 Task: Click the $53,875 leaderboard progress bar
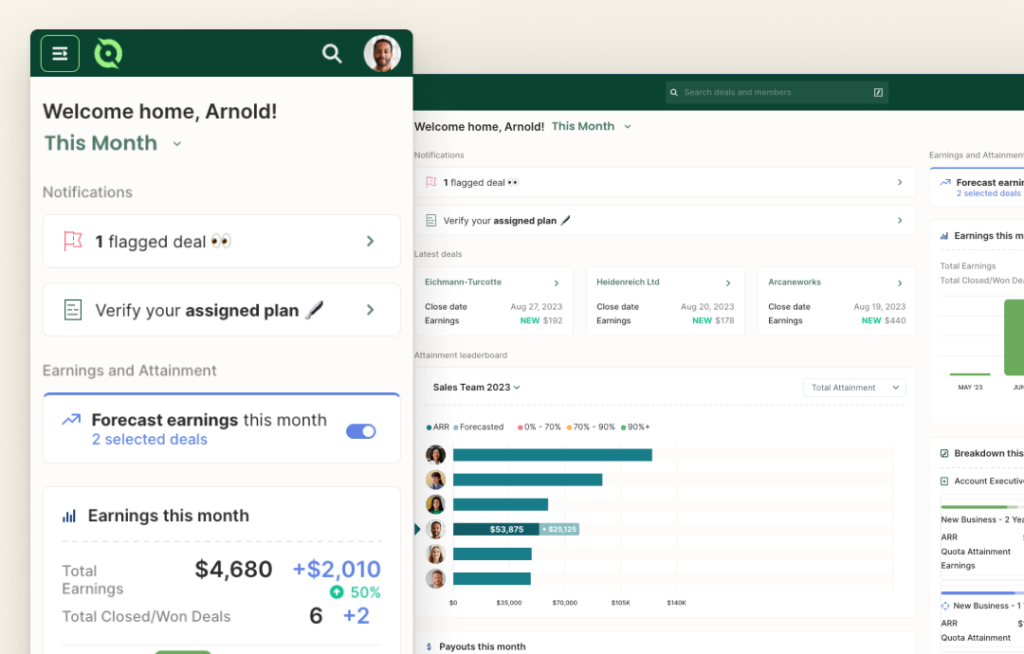(496, 529)
